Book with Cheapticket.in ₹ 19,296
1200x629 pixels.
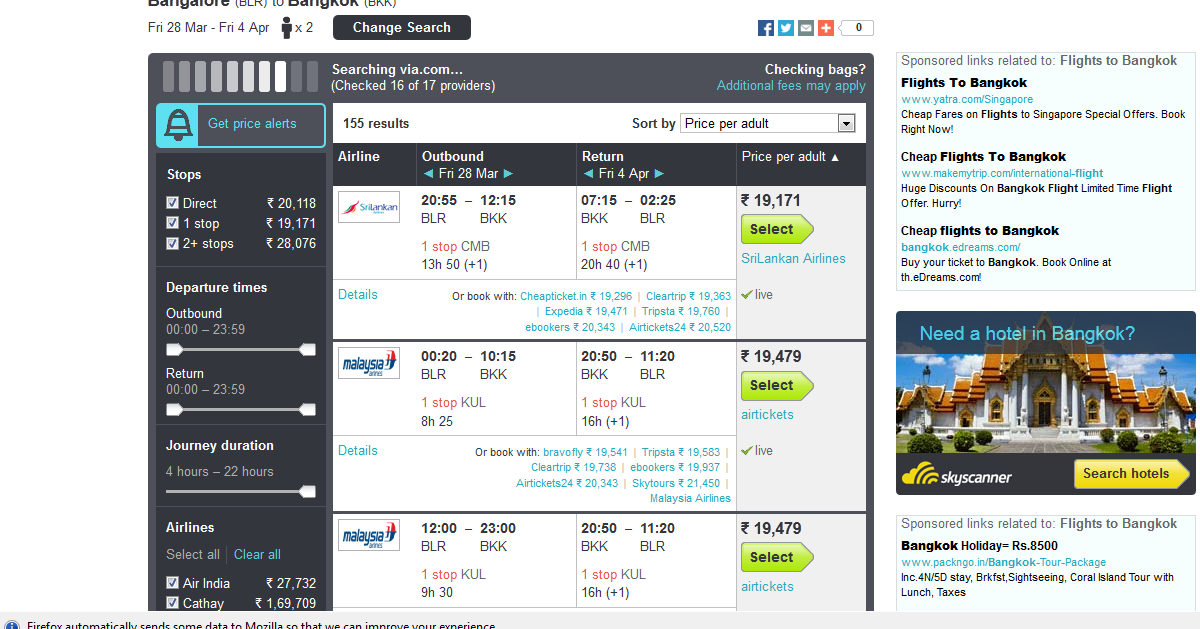tap(576, 297)
